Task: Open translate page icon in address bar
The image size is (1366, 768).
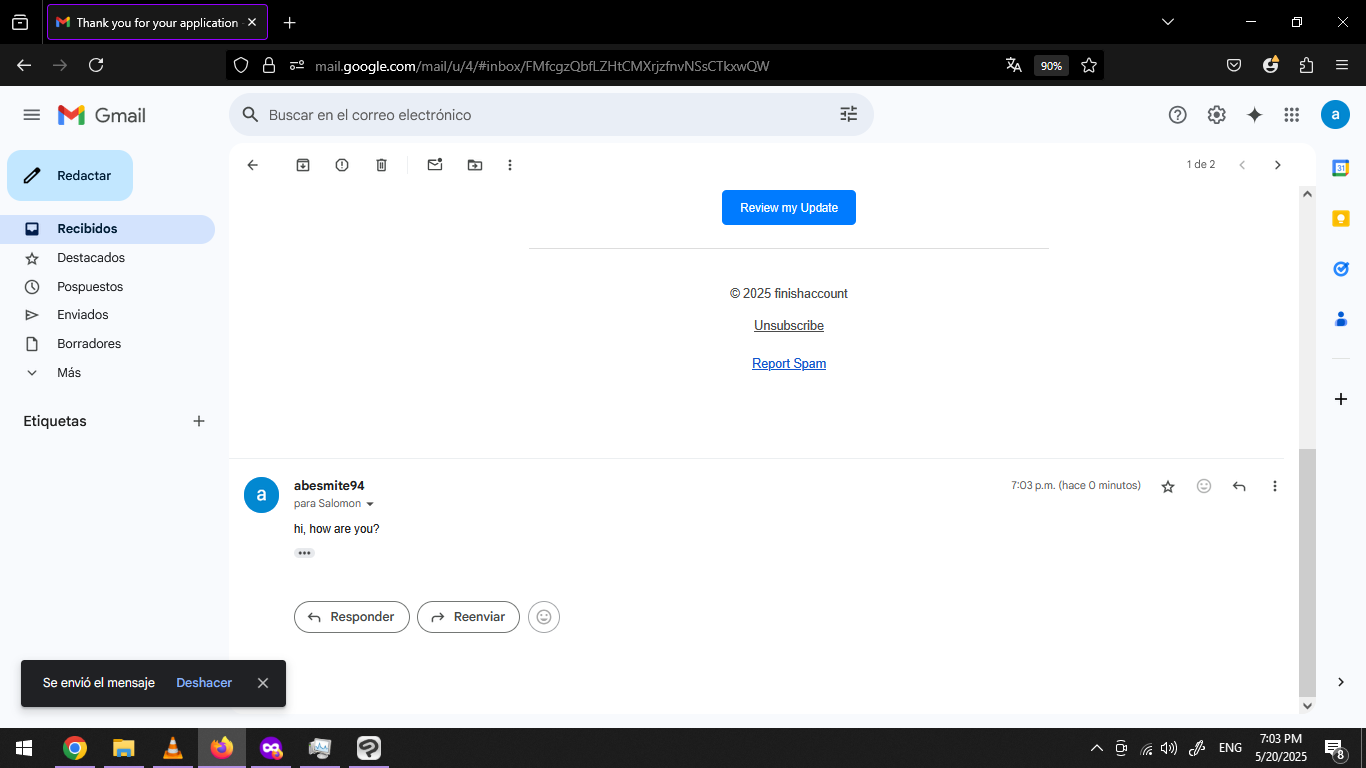Action: click(1014, 65)
